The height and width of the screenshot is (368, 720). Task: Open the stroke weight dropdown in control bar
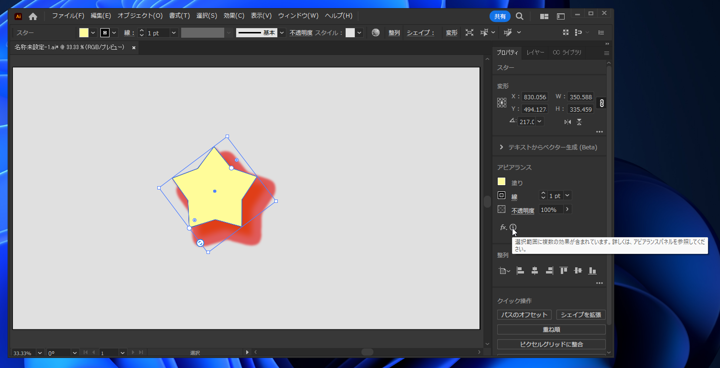[x=174, y=33]
